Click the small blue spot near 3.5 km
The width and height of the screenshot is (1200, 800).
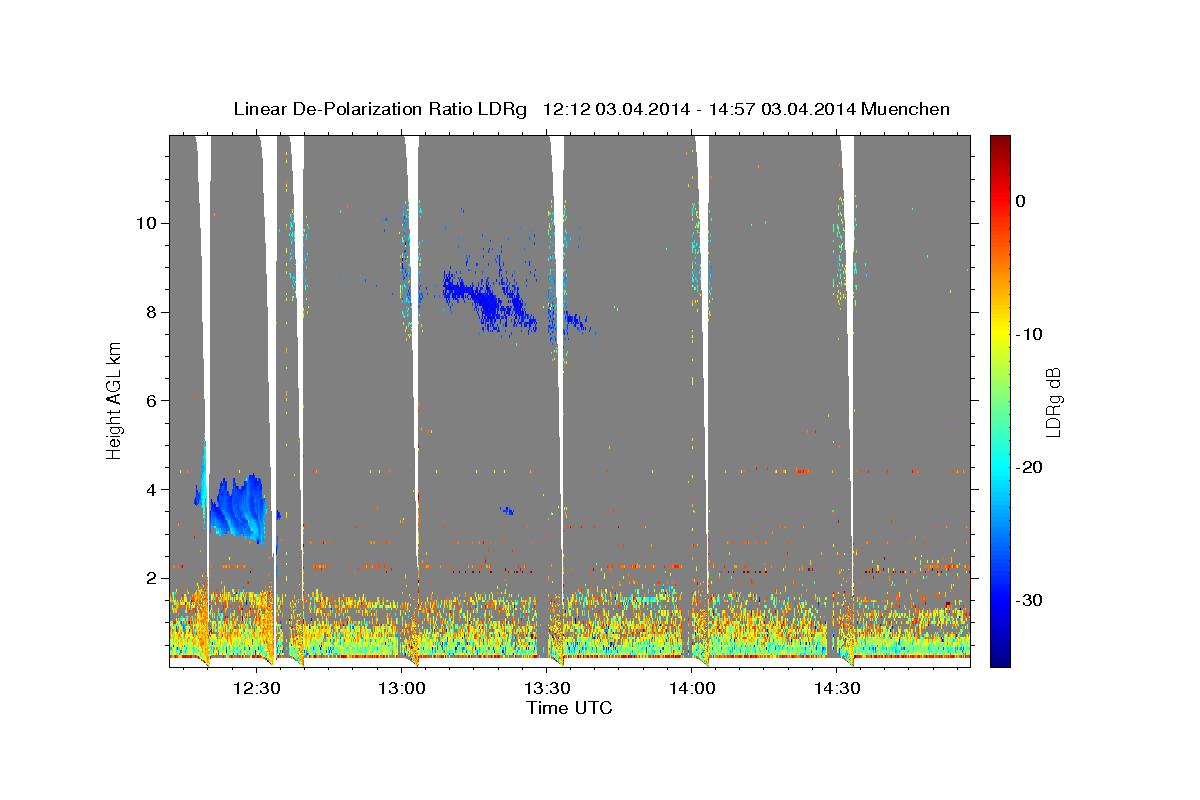point(508,511)
